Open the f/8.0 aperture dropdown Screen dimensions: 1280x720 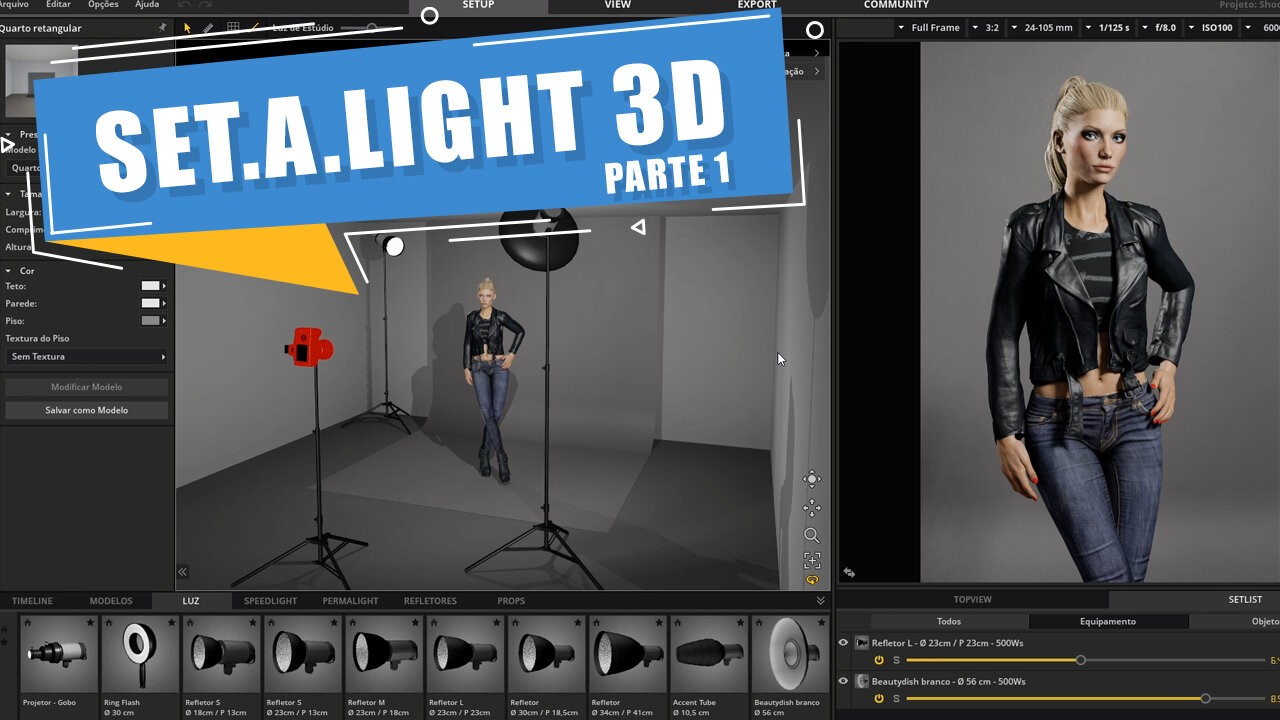[x=1160, y=28]
